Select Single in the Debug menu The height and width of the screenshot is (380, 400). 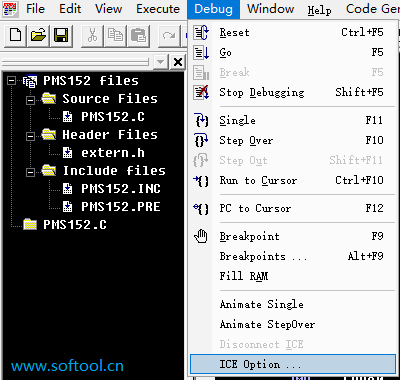coord(293,120)
